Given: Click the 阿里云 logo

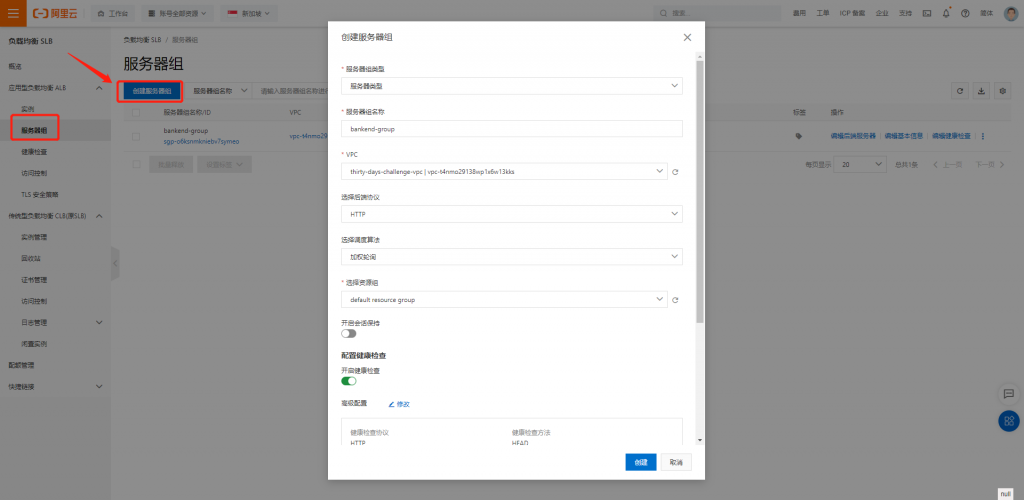Looking at the screenshot, I should tap(56, 13).
